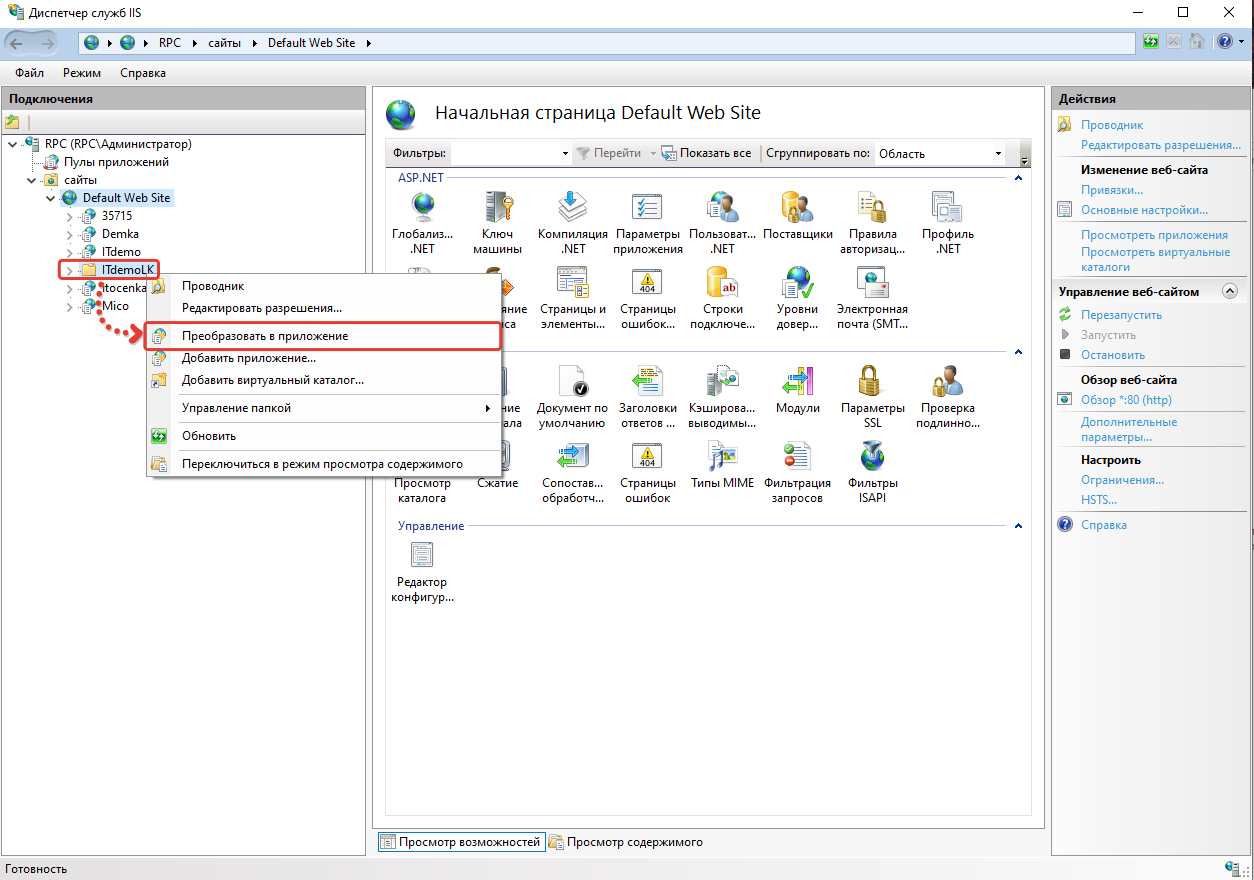The height and width of the screenshot is (880, 1254).
Task: Click the Основные настройки link
Action: click(x=1144, y=210)
